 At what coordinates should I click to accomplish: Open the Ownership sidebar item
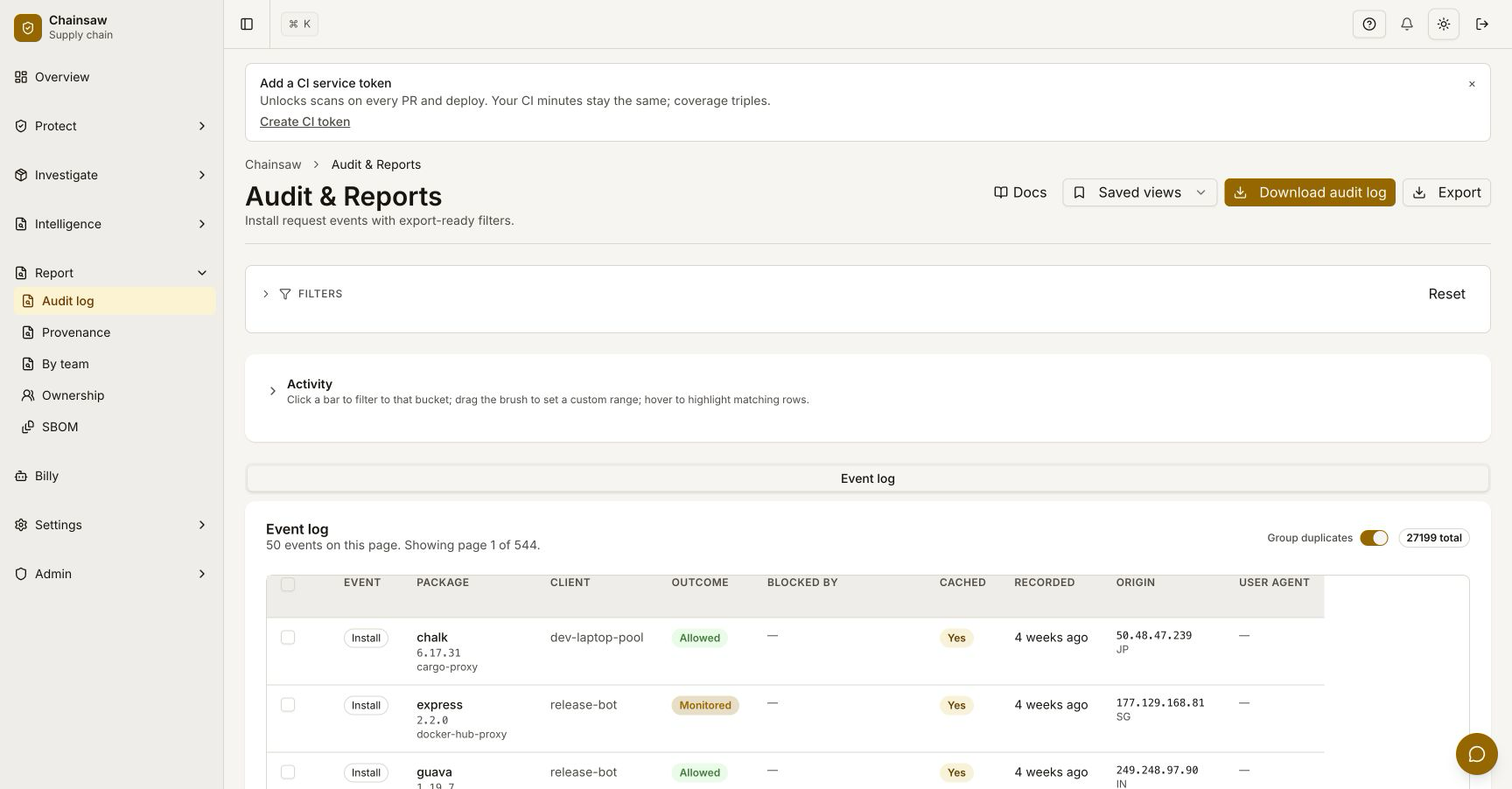click(x=115, y=395)
